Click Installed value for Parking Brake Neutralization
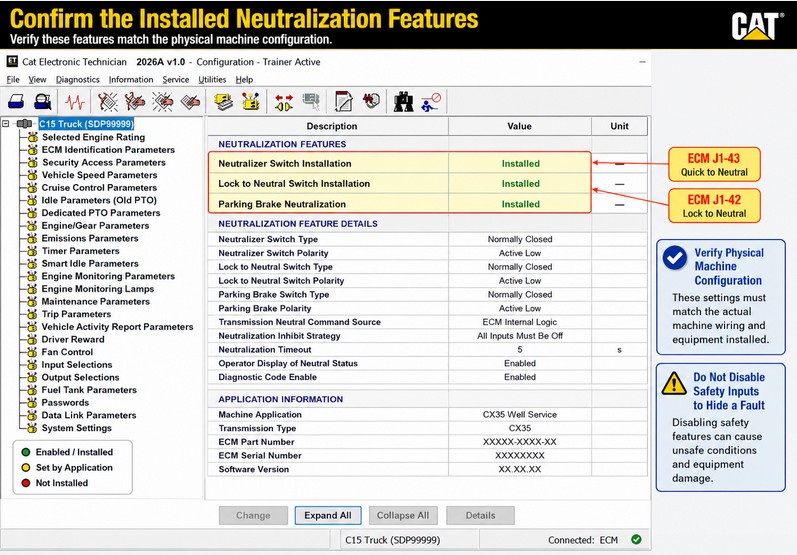The image size is (797, 555). 520,204
